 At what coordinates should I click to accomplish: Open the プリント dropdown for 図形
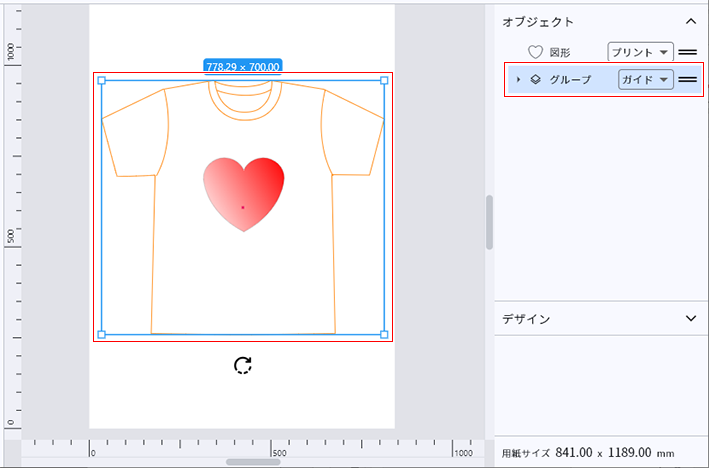point(639,52)
